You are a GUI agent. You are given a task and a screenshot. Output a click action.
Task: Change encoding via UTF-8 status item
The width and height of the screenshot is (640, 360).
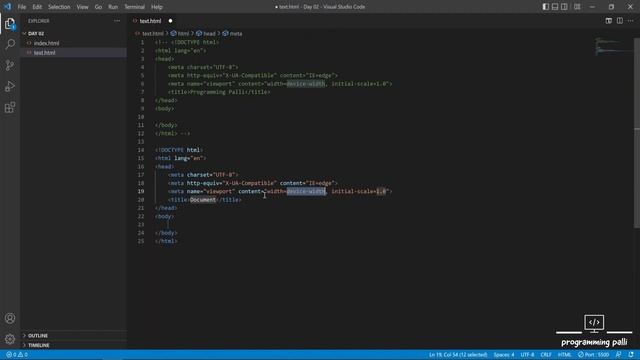tap(527, 355)
